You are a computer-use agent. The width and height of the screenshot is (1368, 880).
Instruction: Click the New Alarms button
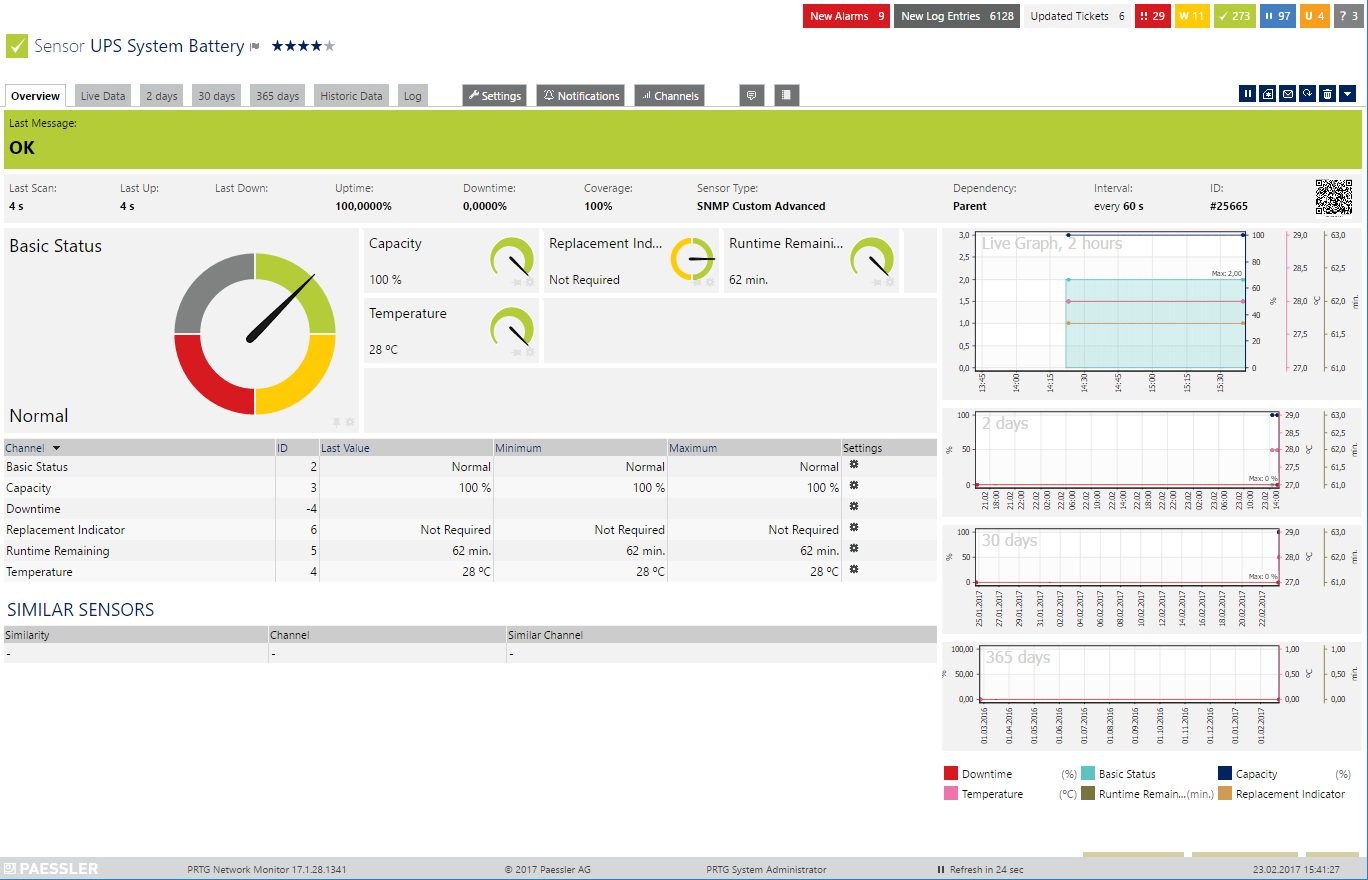[x=846, y=16]
